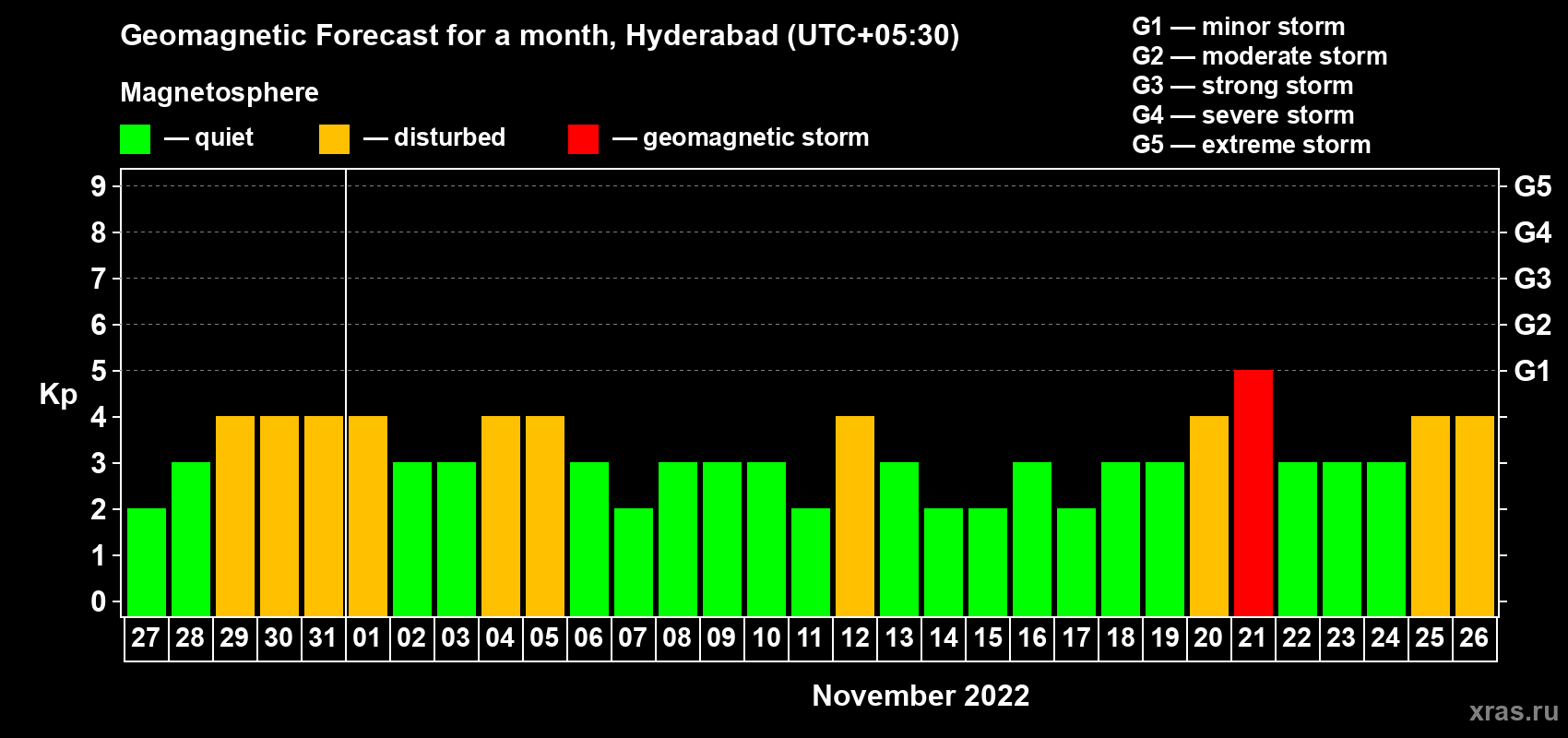The image size is (1568, 738).
Task: Select the orange bar for day 25
Action: coord(1431,516)
